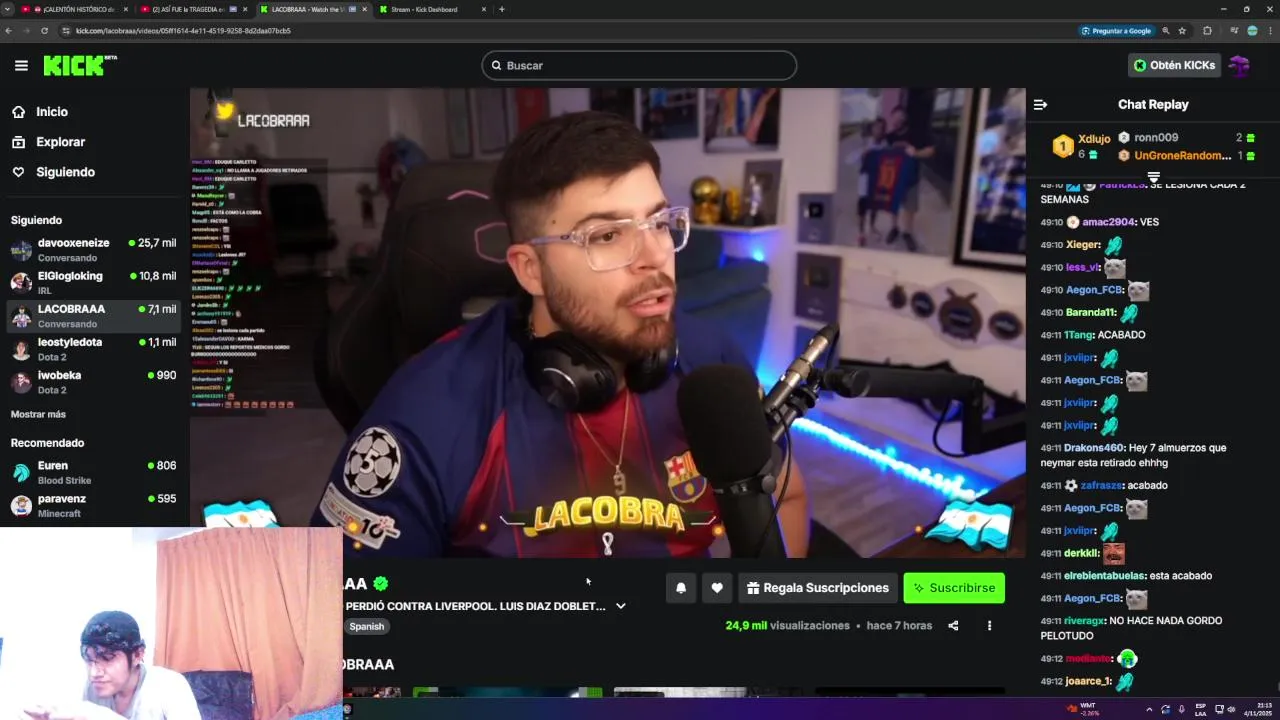Bookmark page with star icon
This screenshot has width=1280, height=720.
pyautogui.click(x=1182, y=31)
